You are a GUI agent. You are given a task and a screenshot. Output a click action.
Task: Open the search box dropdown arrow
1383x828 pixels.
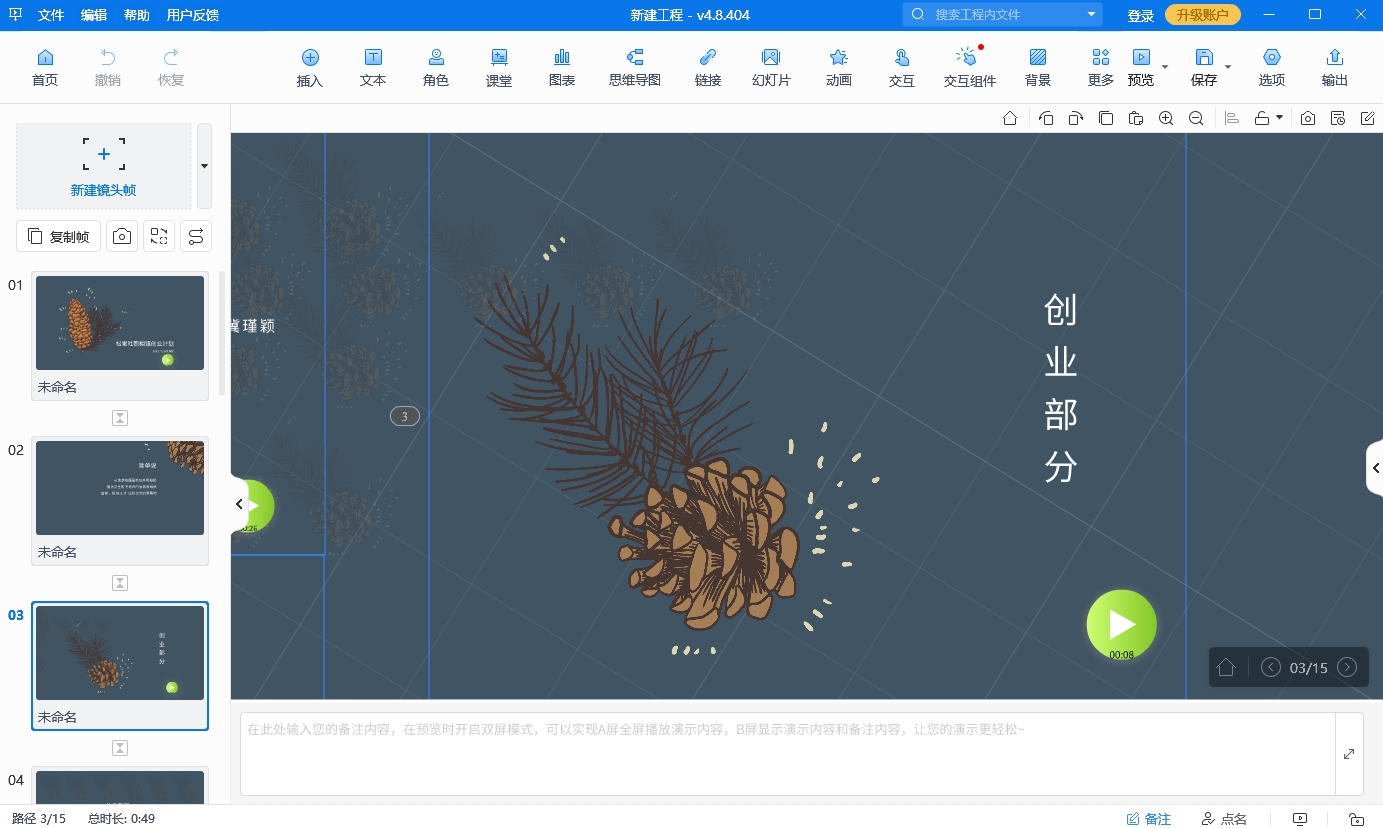1091,15
